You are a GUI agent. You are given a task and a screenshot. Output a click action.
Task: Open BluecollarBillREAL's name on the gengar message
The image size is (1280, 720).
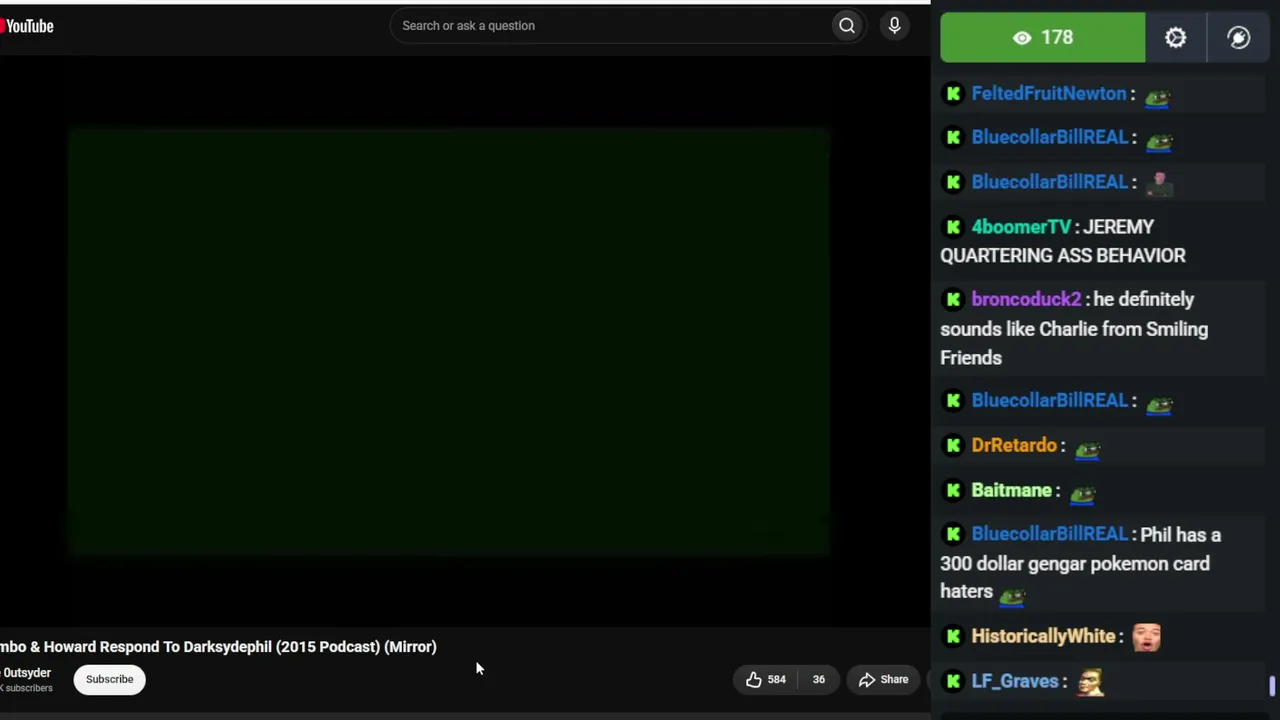(x=1049, y=534)
